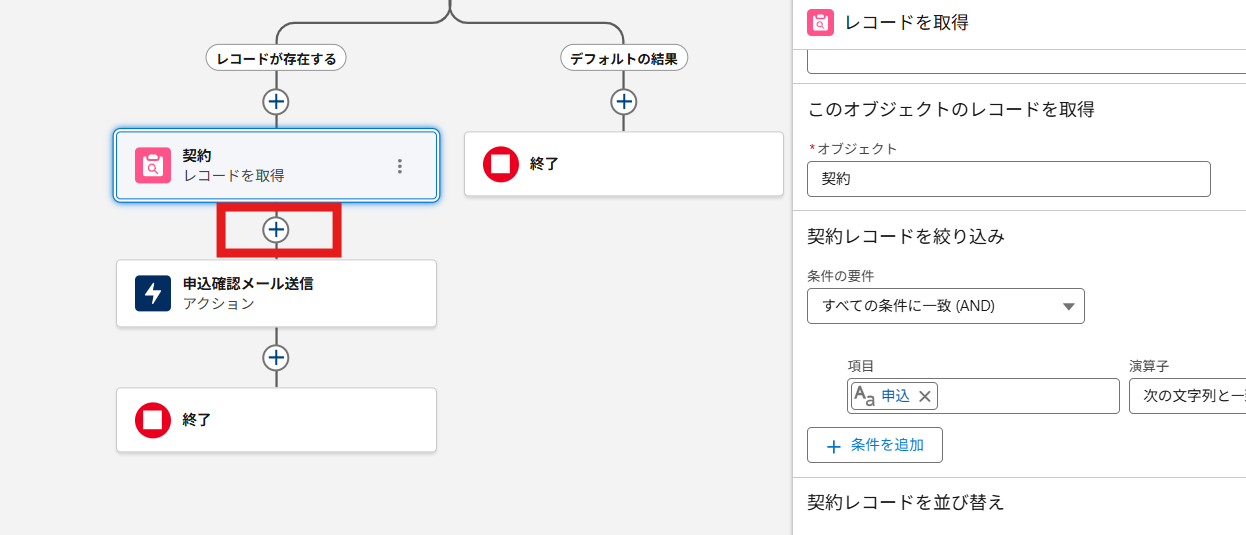Select 申込確認メール送信 action card
This screenshot has width=1246, height=535.
pos(300,293)
